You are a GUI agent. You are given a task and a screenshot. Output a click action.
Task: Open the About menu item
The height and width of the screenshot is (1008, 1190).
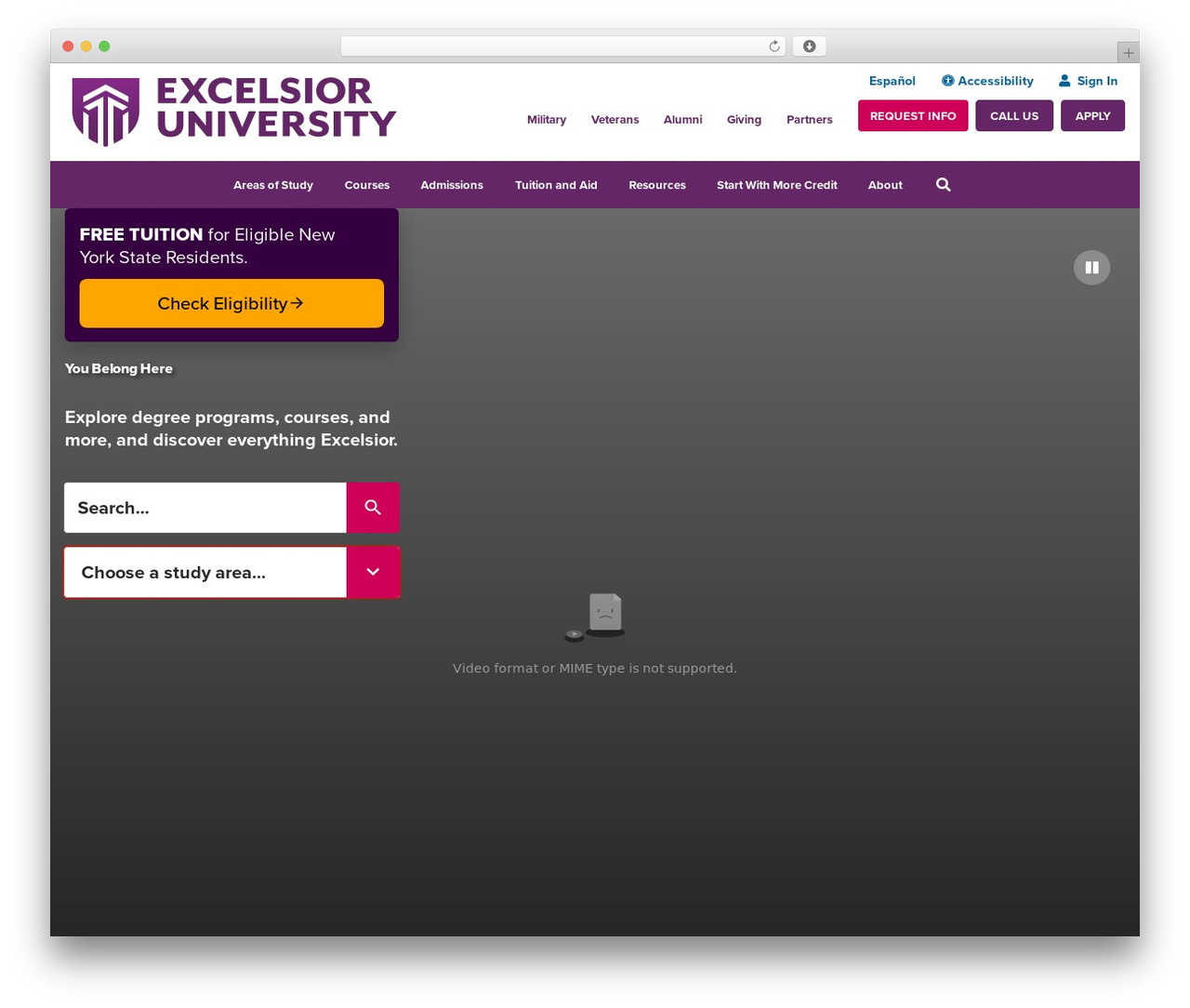(885, 185)
